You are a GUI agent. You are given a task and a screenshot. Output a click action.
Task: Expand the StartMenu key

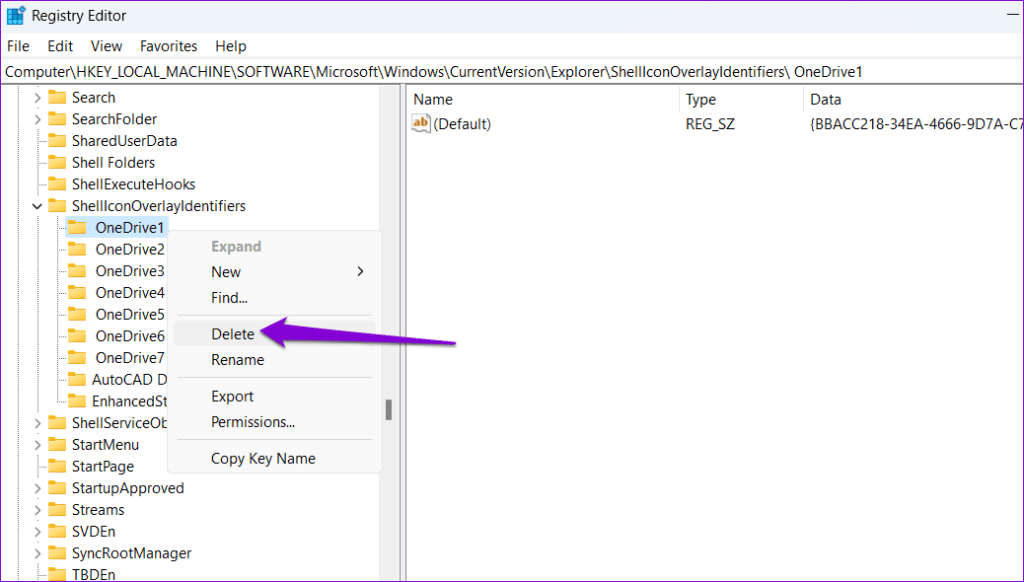click(37, 445)
